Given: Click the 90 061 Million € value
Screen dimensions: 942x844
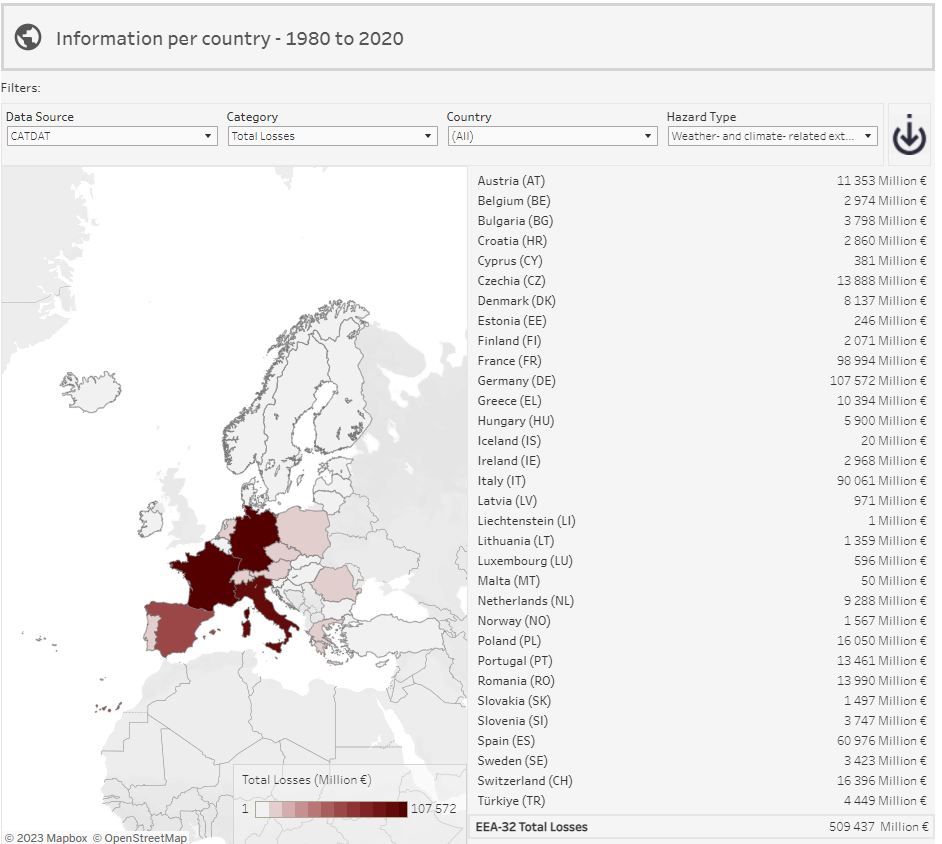Looking at the screenshot, I should coord(881,481).
